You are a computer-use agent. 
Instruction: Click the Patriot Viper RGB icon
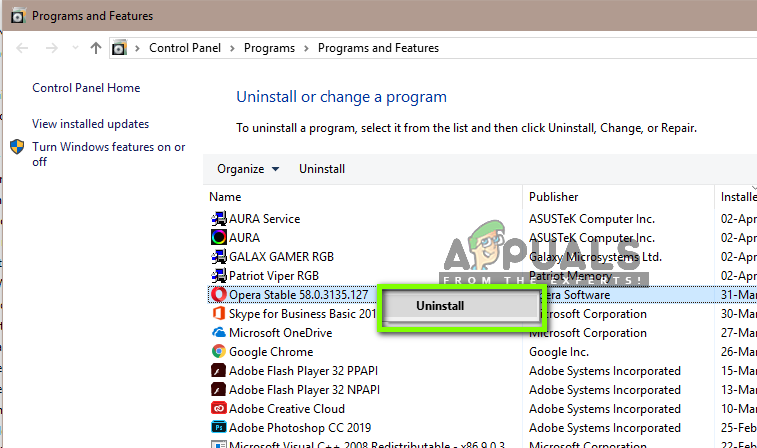pos(219,276)
